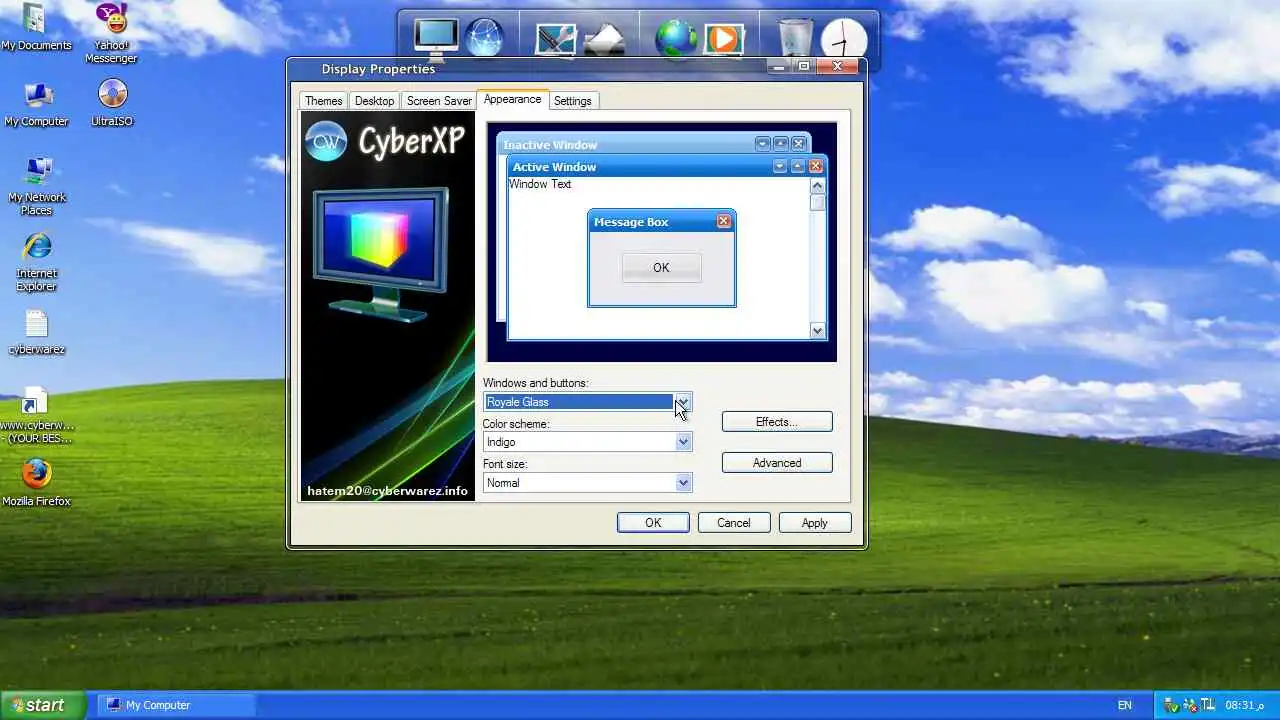This screenshot has height=720, width=1280.
Task: Launch Mozilla Firefox from desktop
Action: click(36, 482)
